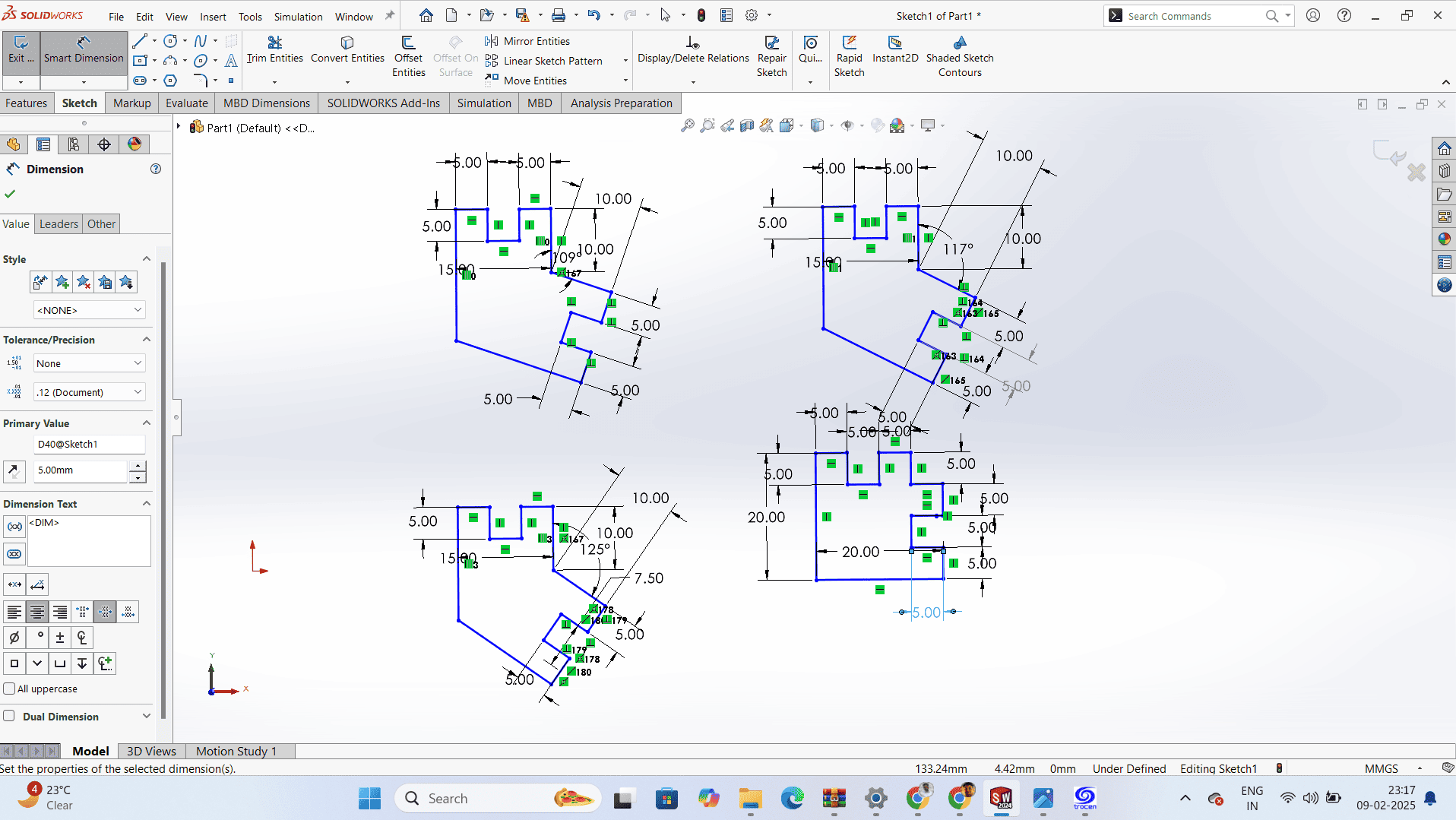This screenshot has width=1456, height=820.
Task: Open the FeatureManager design tree tab icon
Action: 14,144
